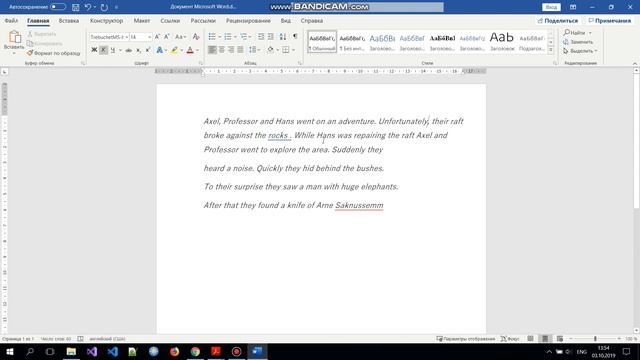
Task: Click the word Saknussemm in the document
Action: pos(359,205)
